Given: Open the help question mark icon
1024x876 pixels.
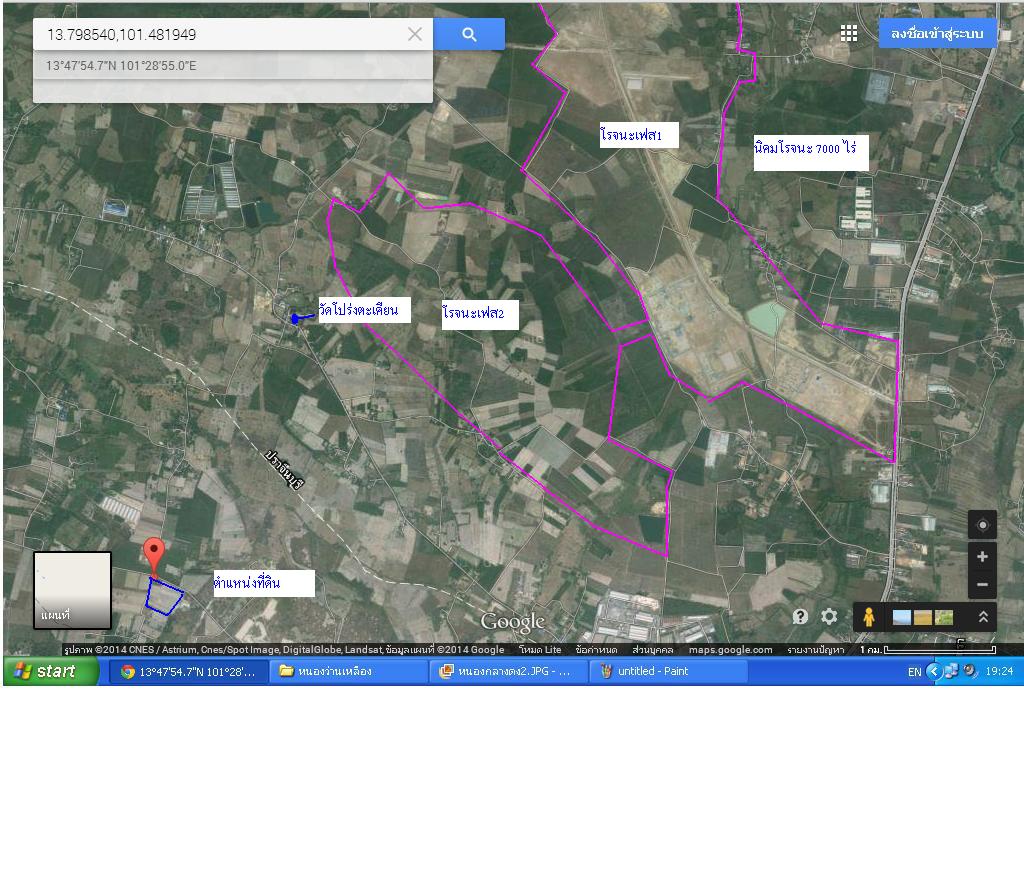Looking at the screenshot, I should [800, 616].
